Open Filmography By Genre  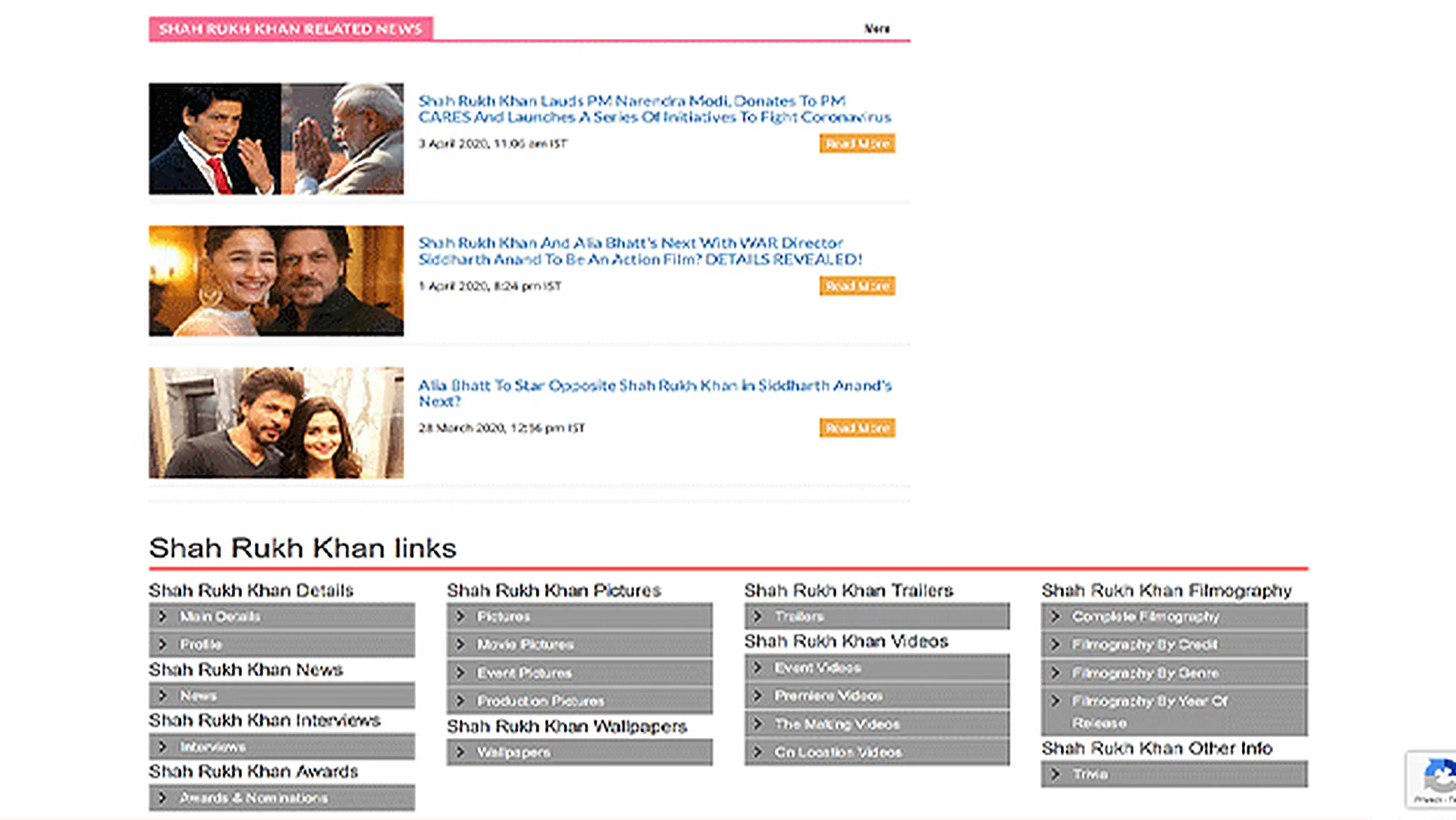click(x=1175, y=673)
